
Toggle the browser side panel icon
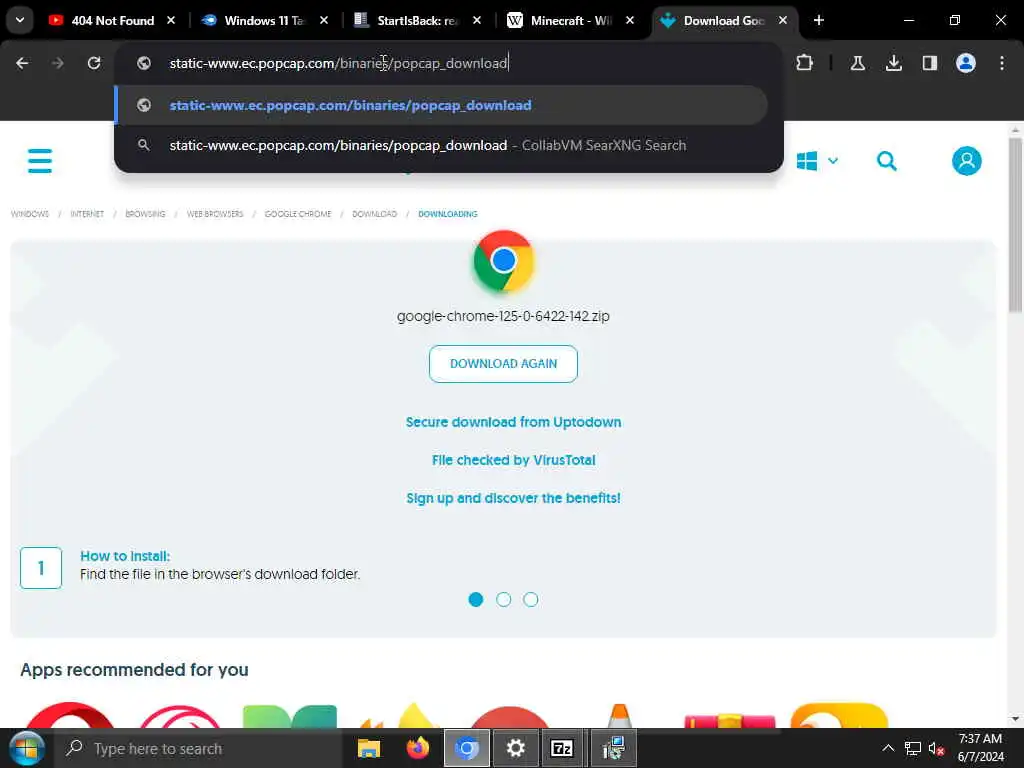[930, 63]
